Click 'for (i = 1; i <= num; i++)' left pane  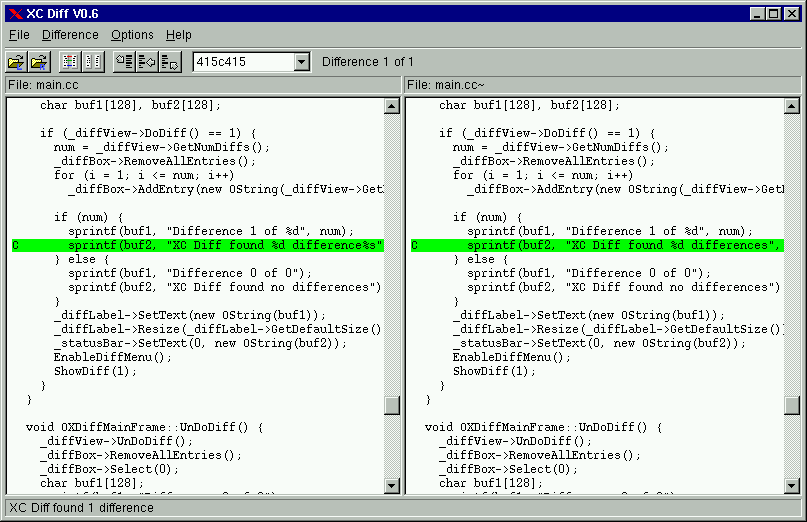click(x=144, y=175)
